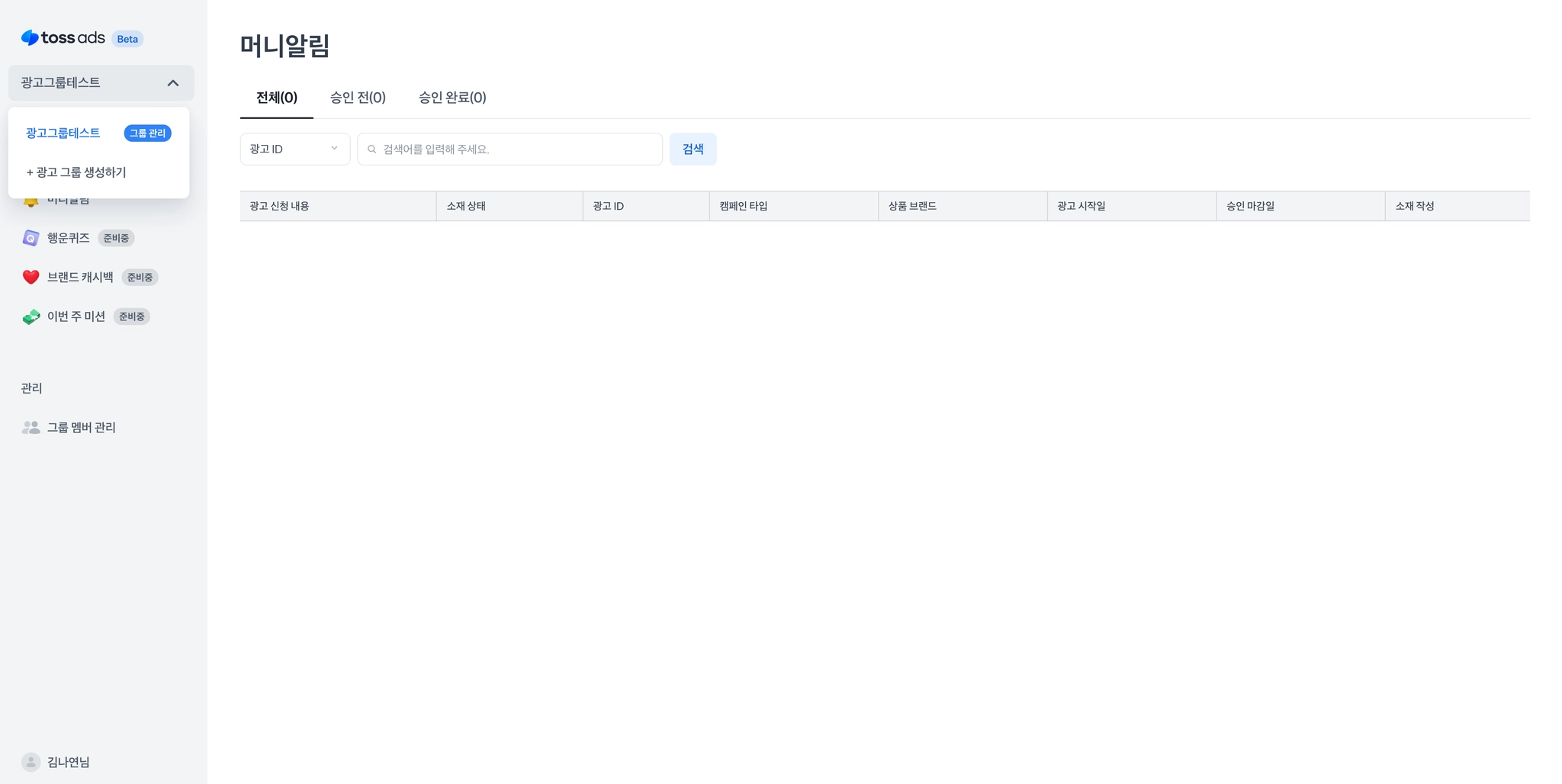The height and width of the screenshot is (784, 1562).
Task: Click the 행운퀴즈 quiz icon
Action: 31,238
